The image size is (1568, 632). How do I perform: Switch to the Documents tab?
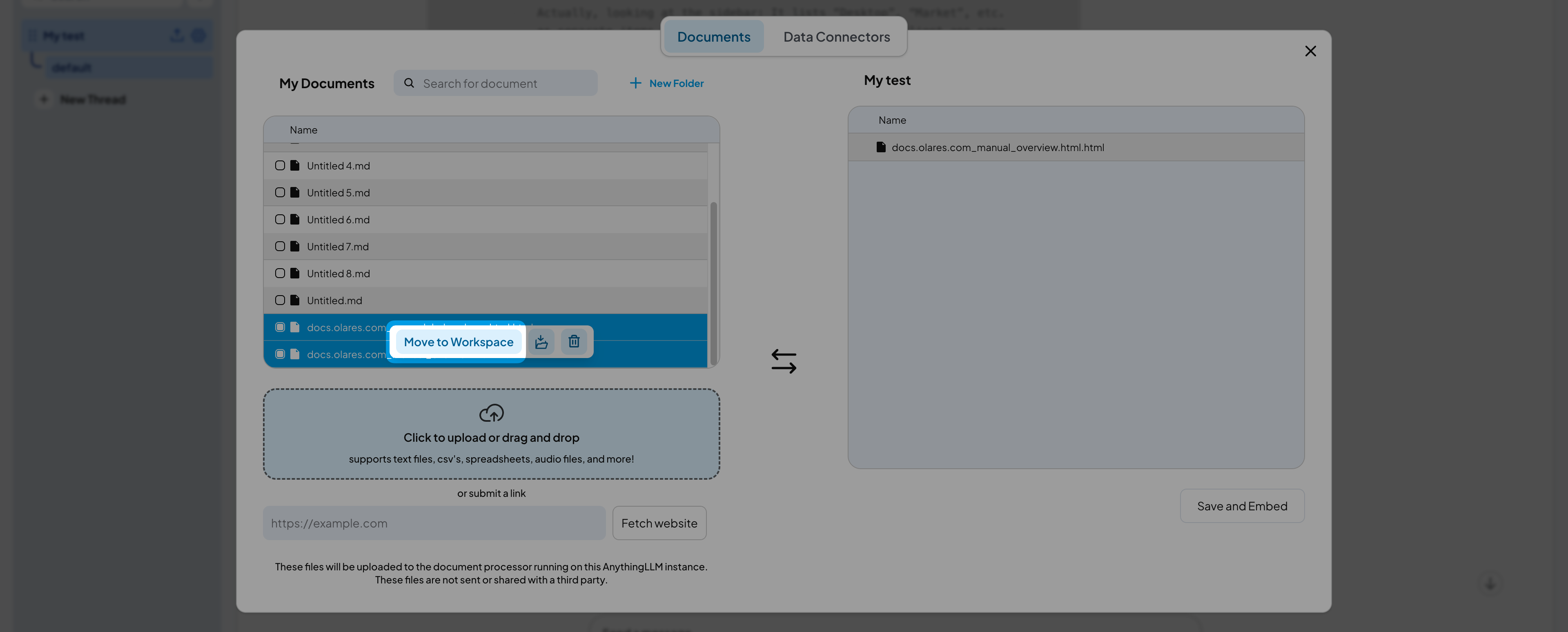713,36
